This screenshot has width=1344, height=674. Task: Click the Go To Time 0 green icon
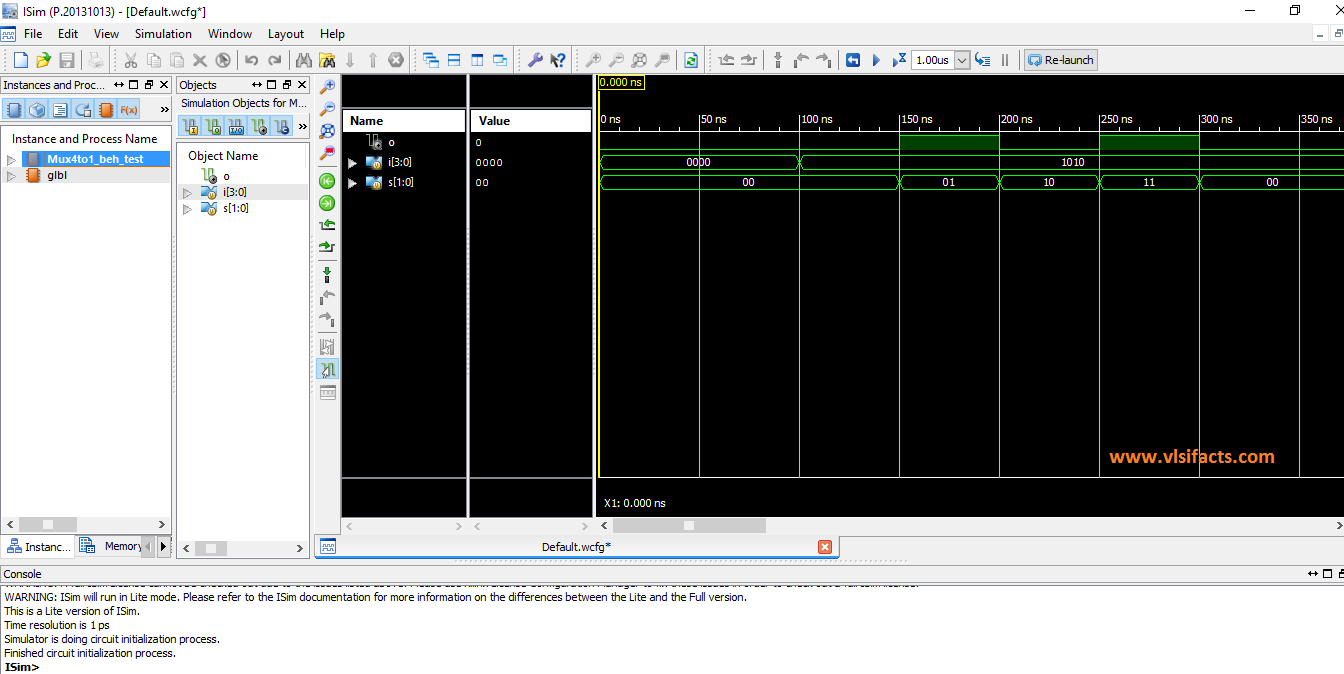pos(326,180)
